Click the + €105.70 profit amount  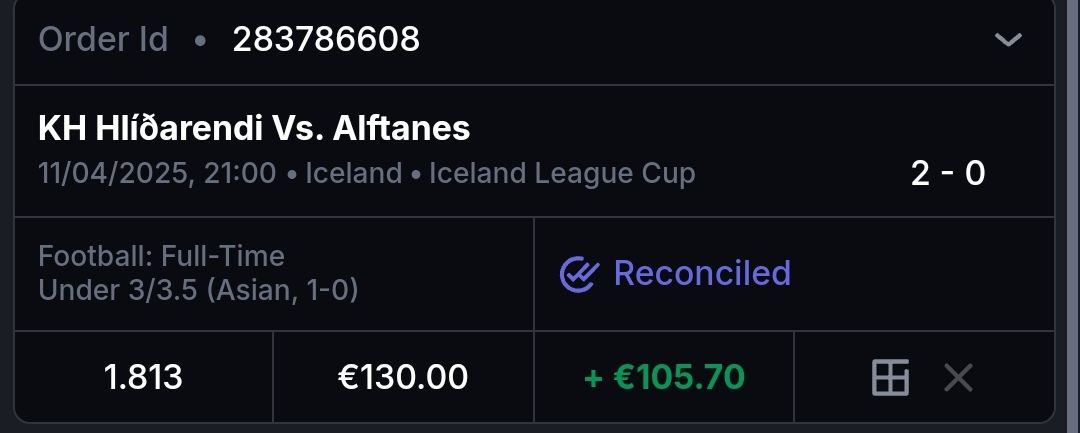coord(664,378)
